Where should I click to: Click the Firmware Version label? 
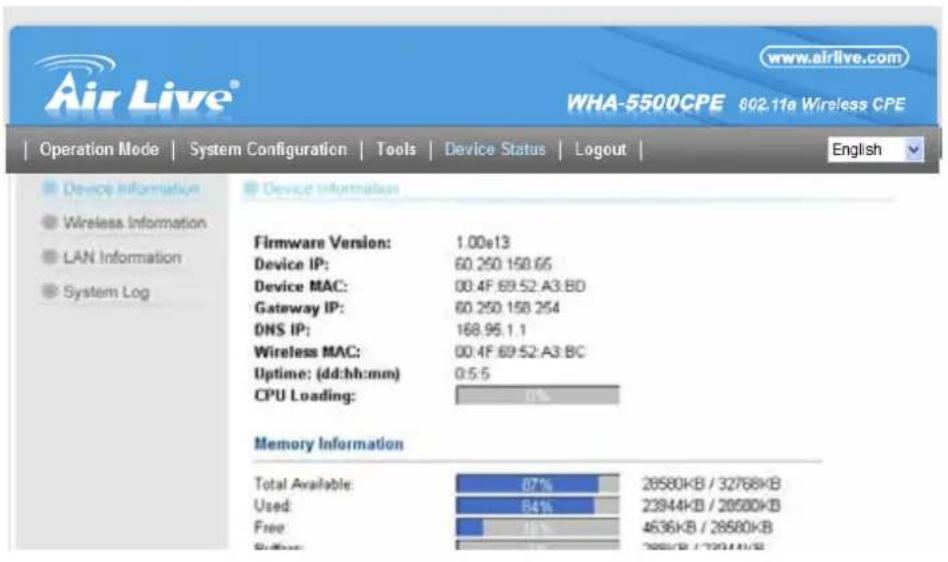pos(323,243)
